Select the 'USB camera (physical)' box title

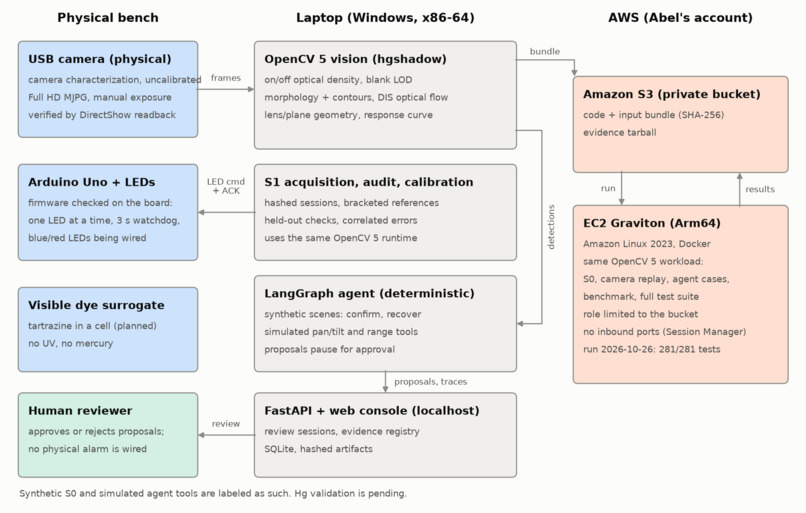[100, 59]
